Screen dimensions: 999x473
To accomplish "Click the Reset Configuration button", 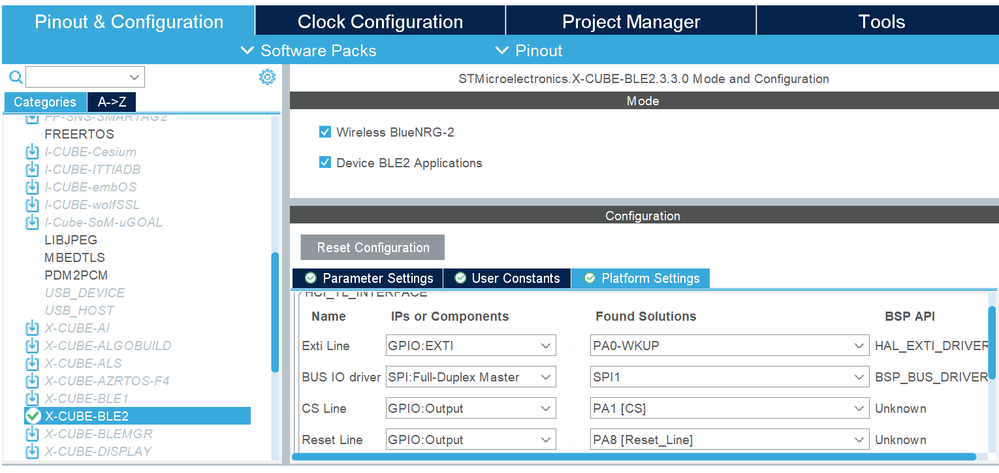I will click(x=373, y=247).
